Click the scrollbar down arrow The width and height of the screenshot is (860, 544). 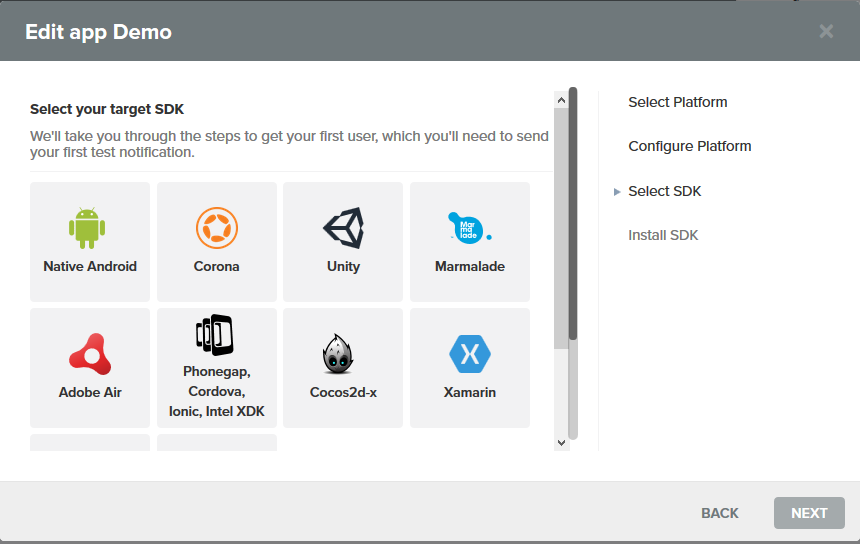coord(561,441)
